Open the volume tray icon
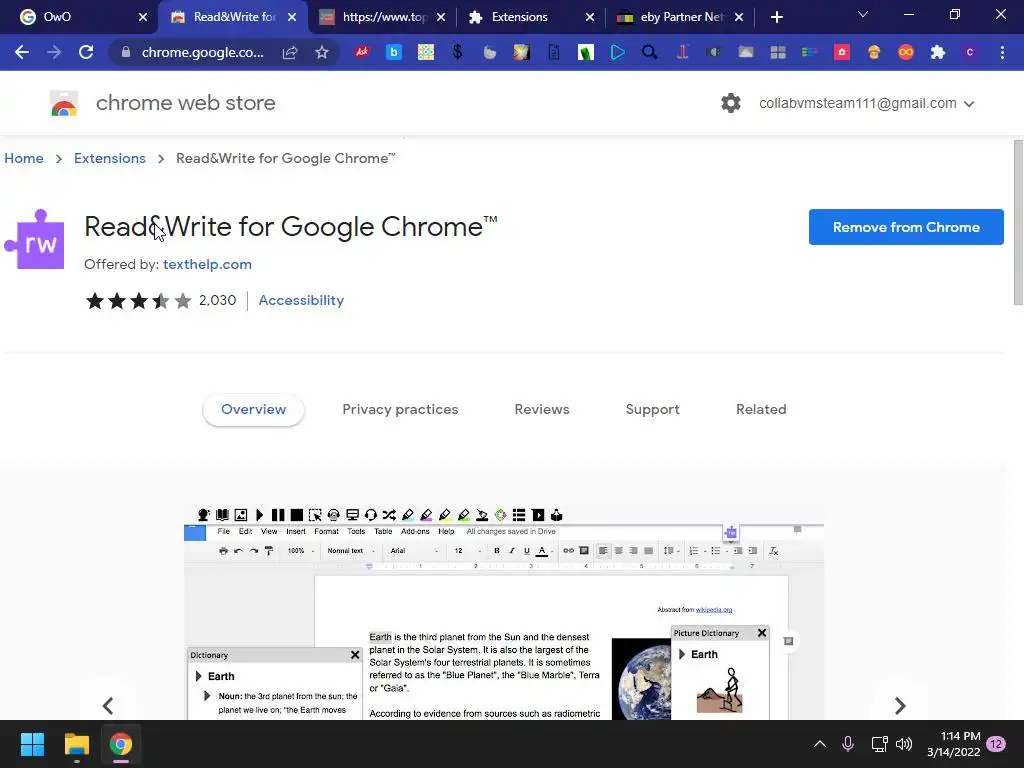1024x768 pixels. click(x=904, y=744)
